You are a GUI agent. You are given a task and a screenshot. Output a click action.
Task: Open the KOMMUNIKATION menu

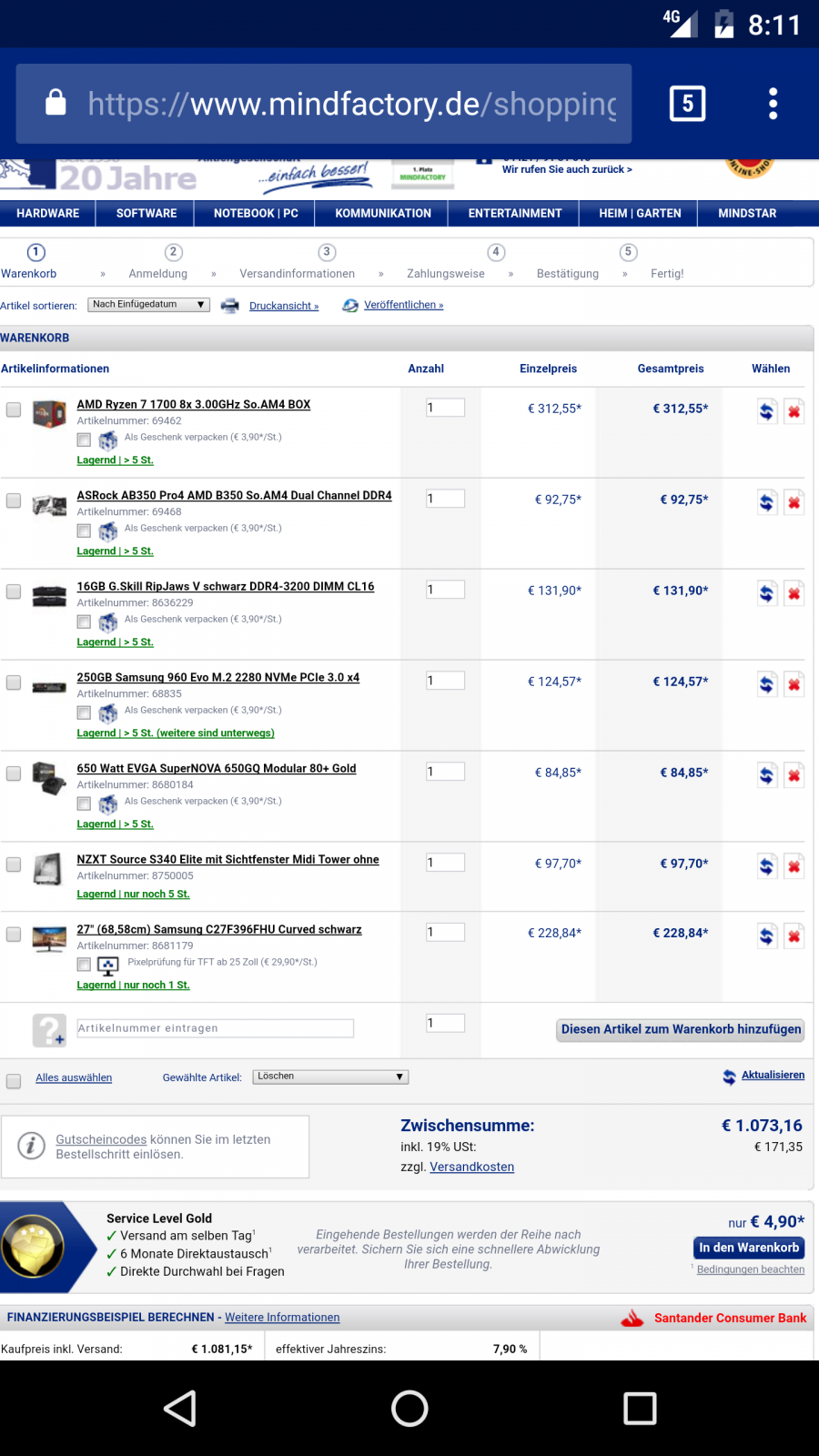(383, 213)
